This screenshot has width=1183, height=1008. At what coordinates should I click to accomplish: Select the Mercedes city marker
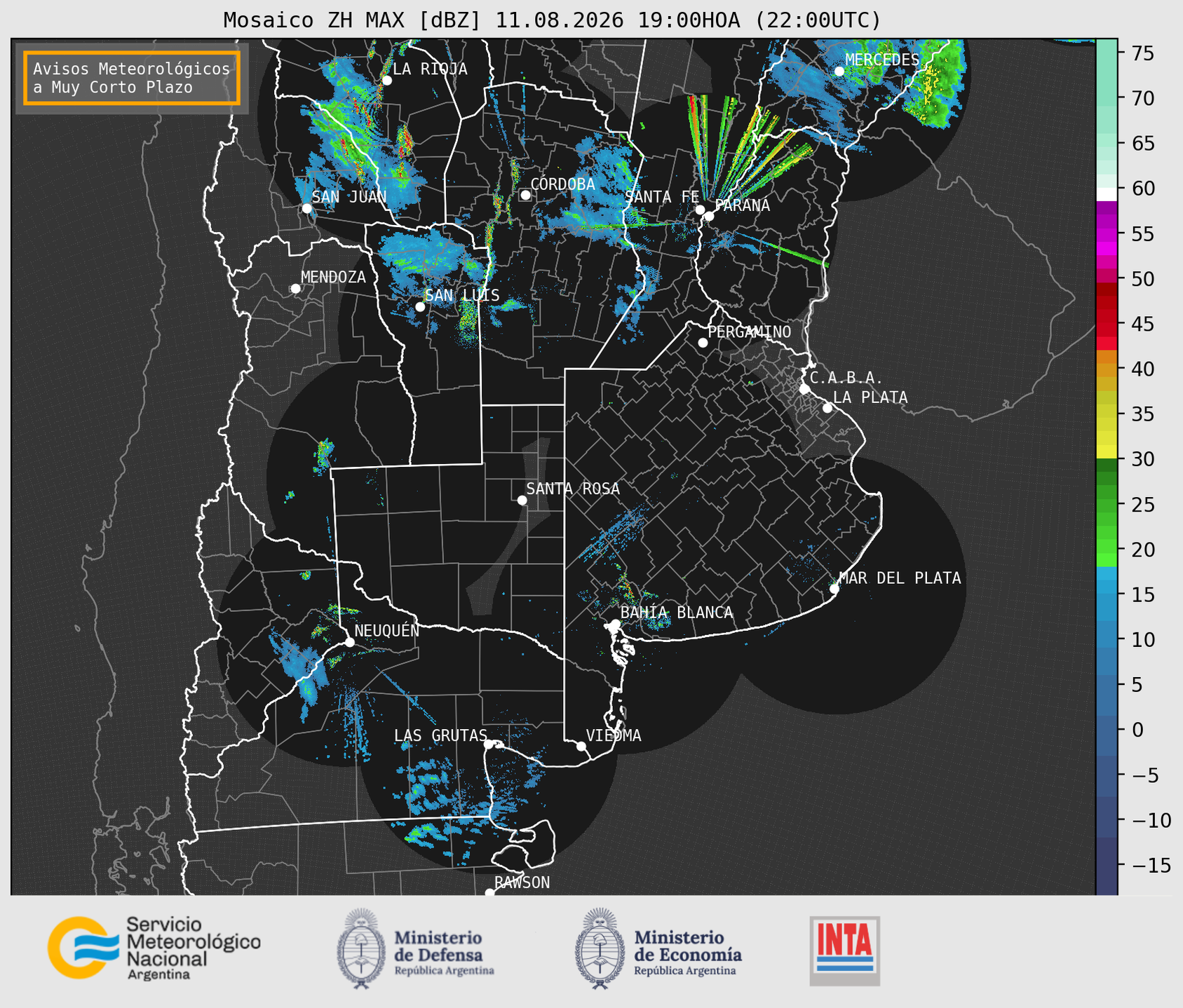[839, 71]
